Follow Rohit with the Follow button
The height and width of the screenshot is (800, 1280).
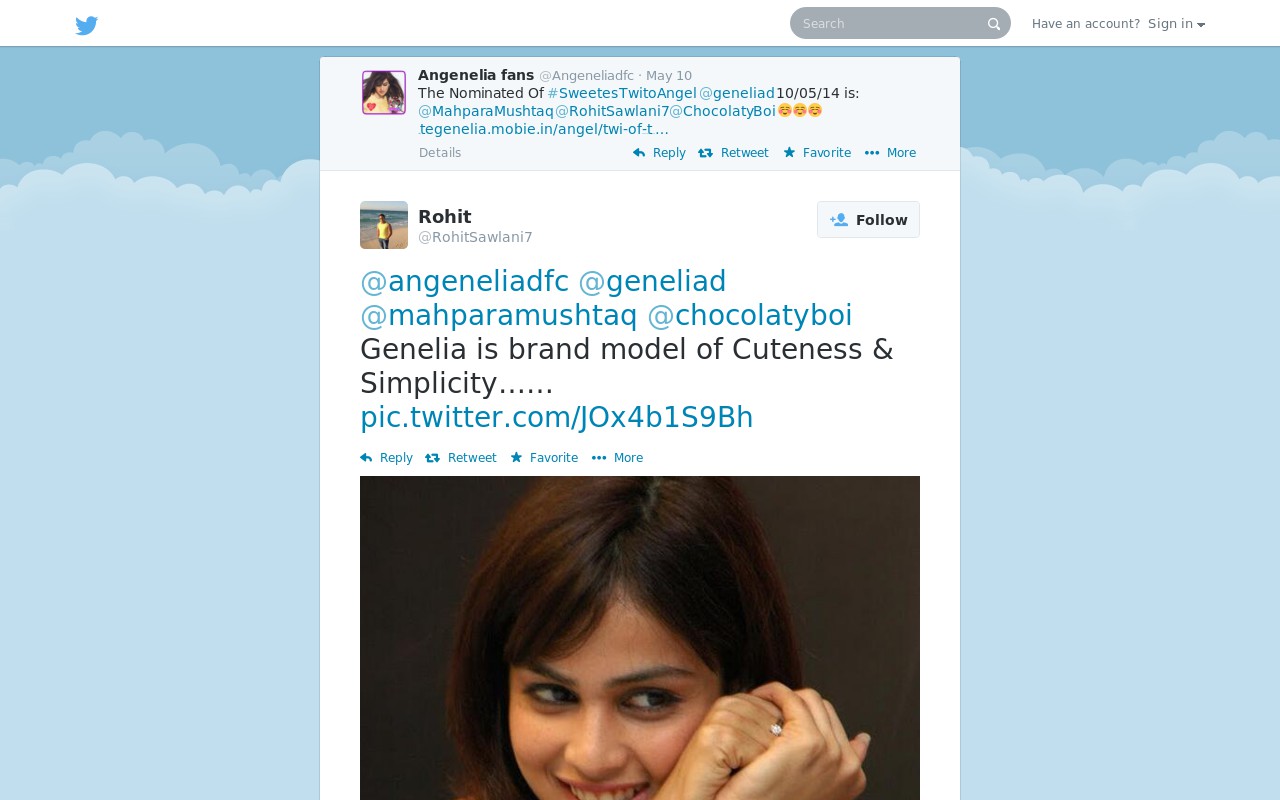[868, 220]
